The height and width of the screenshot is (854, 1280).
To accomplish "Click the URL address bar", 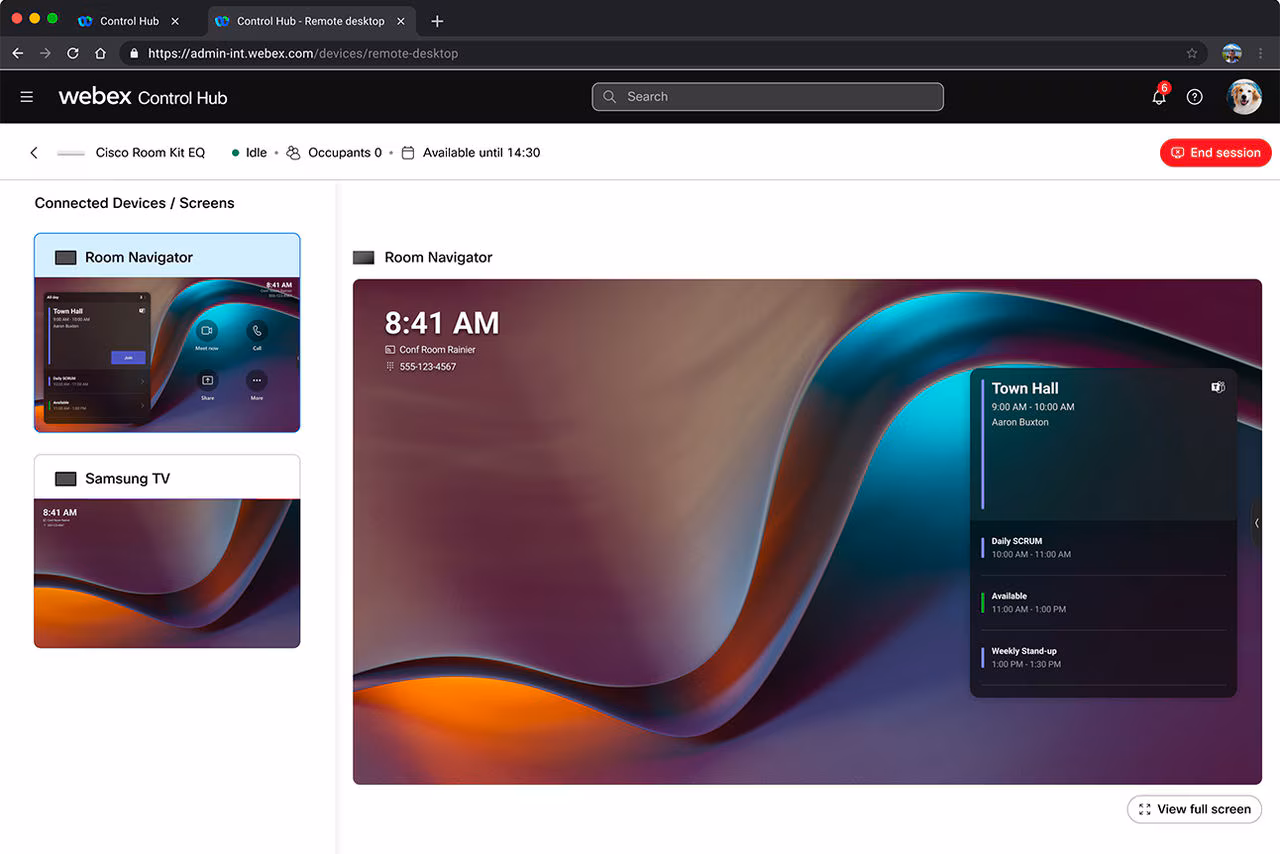I will (x=663, y=53).
